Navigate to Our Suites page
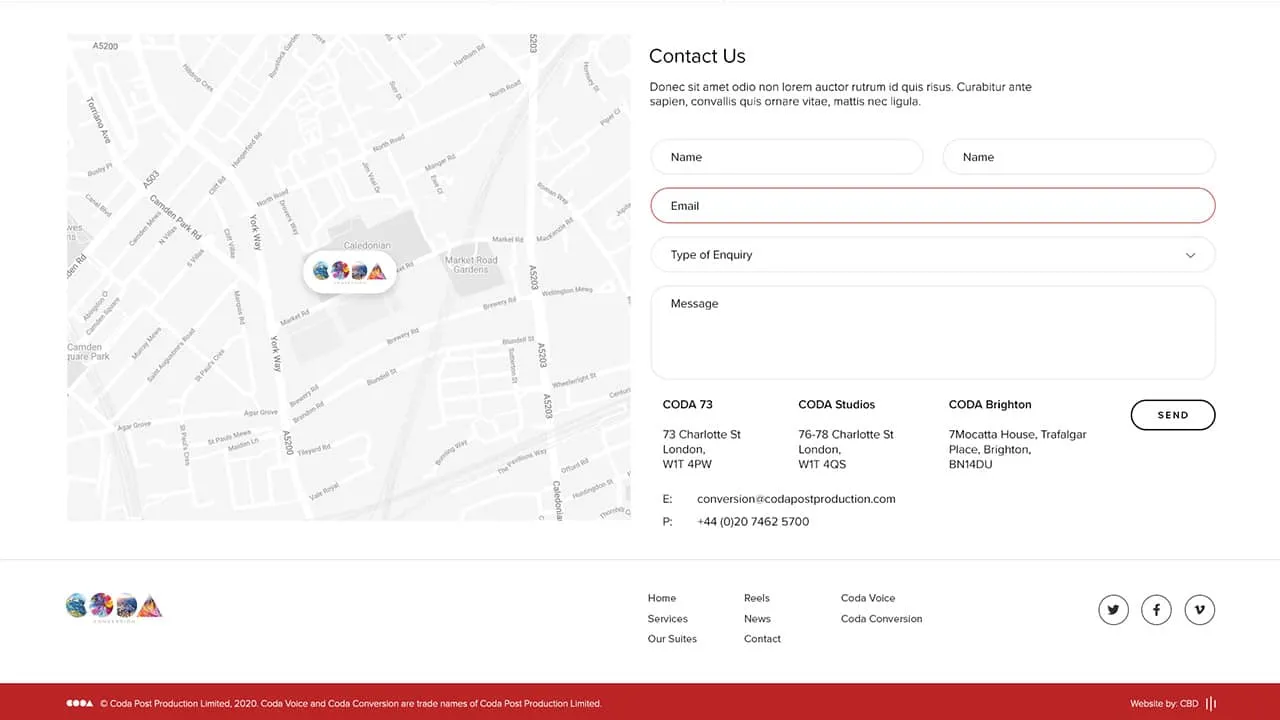The width and height of the screenshot is (1280, 720). [672, 639]
